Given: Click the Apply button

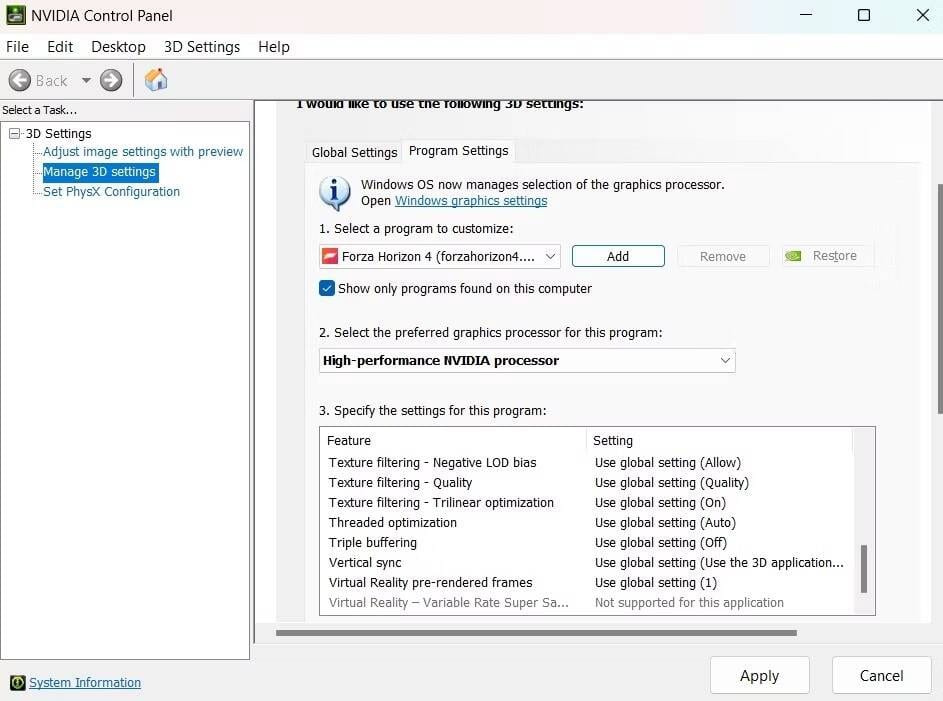Looking at the screenshot, I should 759,676.
